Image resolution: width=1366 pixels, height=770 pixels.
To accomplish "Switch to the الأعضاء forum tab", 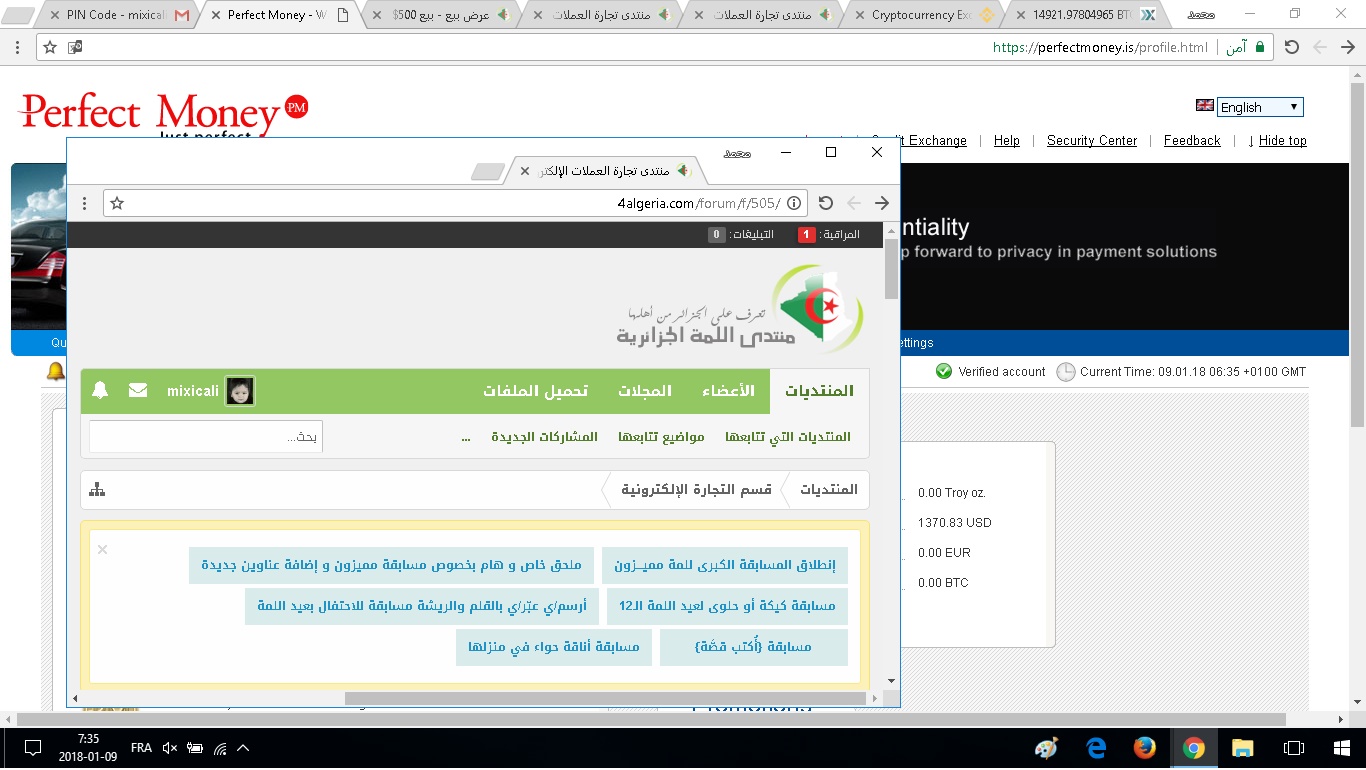I will click(x=734, y=391).
